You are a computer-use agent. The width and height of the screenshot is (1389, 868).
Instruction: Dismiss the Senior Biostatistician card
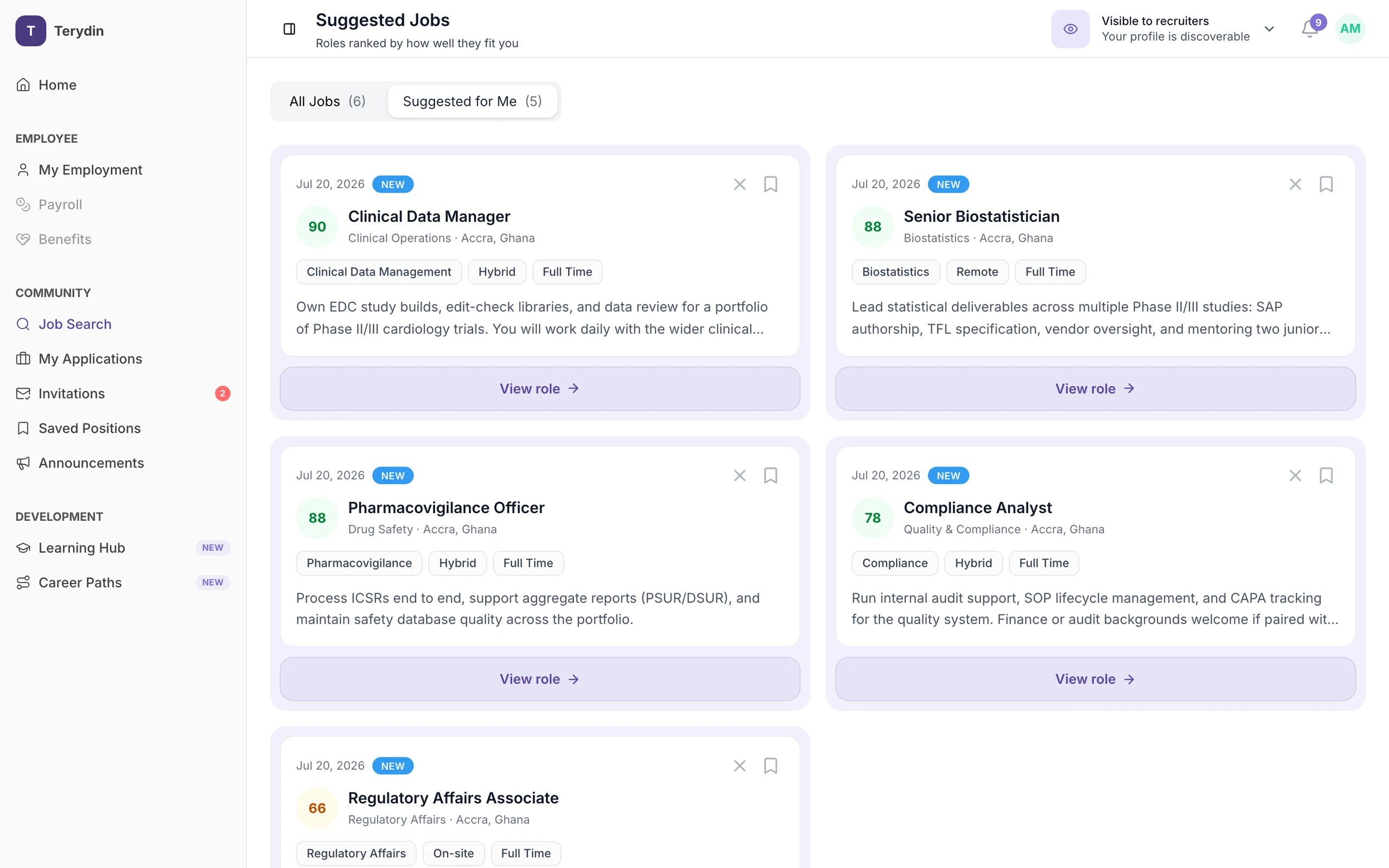[1295, 184]
